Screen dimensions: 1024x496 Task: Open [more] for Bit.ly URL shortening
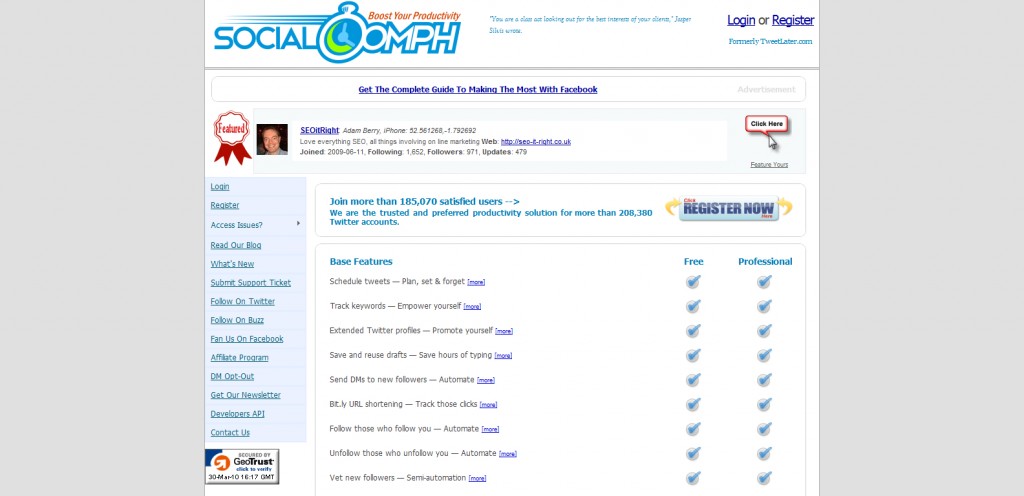[488, 405]
